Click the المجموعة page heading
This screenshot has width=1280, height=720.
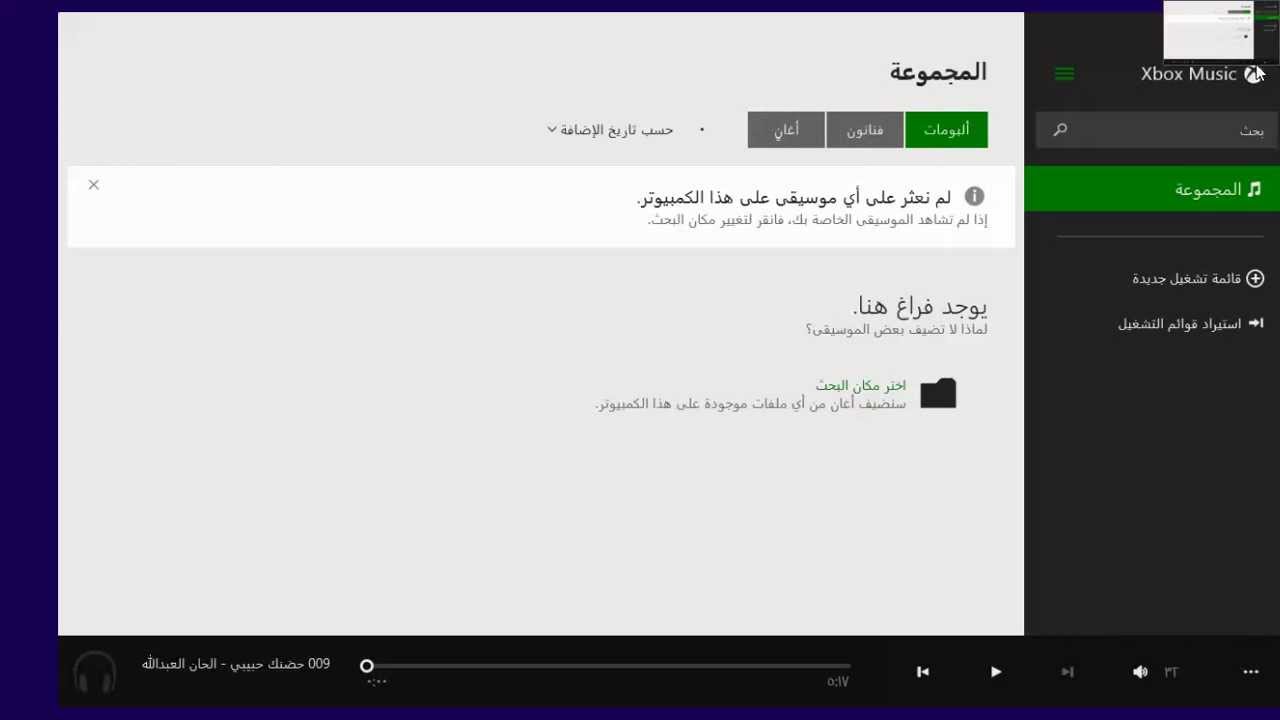pyautogui.click(x=938, y=72)
